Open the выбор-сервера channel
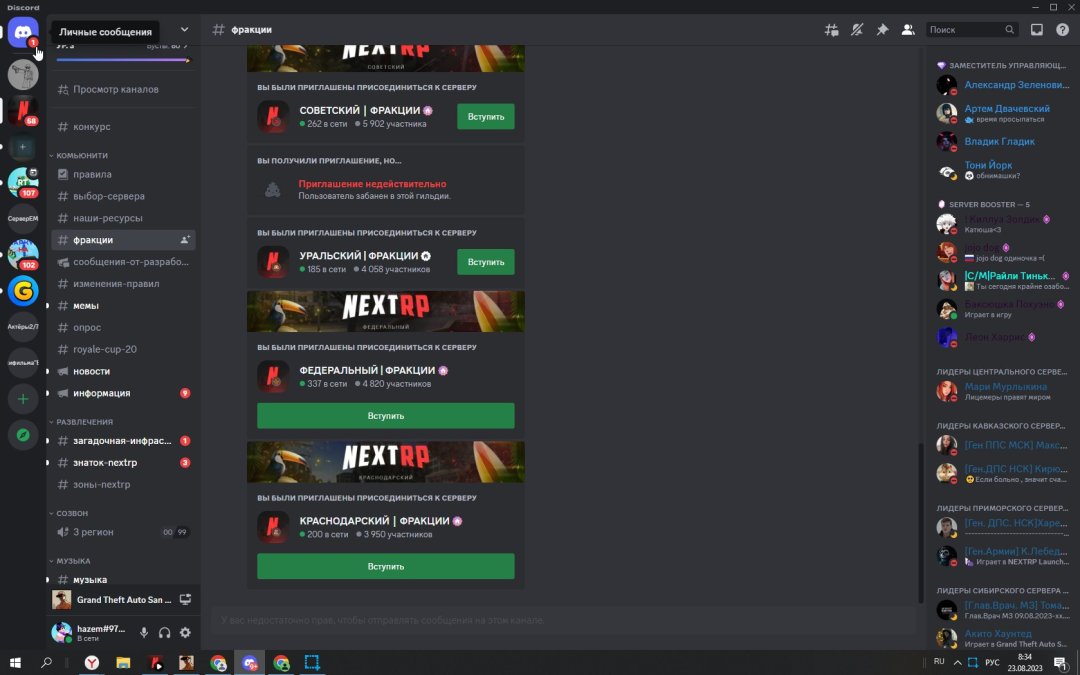Image resolution: width=1080 pixels, height=675 pixels. (x=123, y=196)
